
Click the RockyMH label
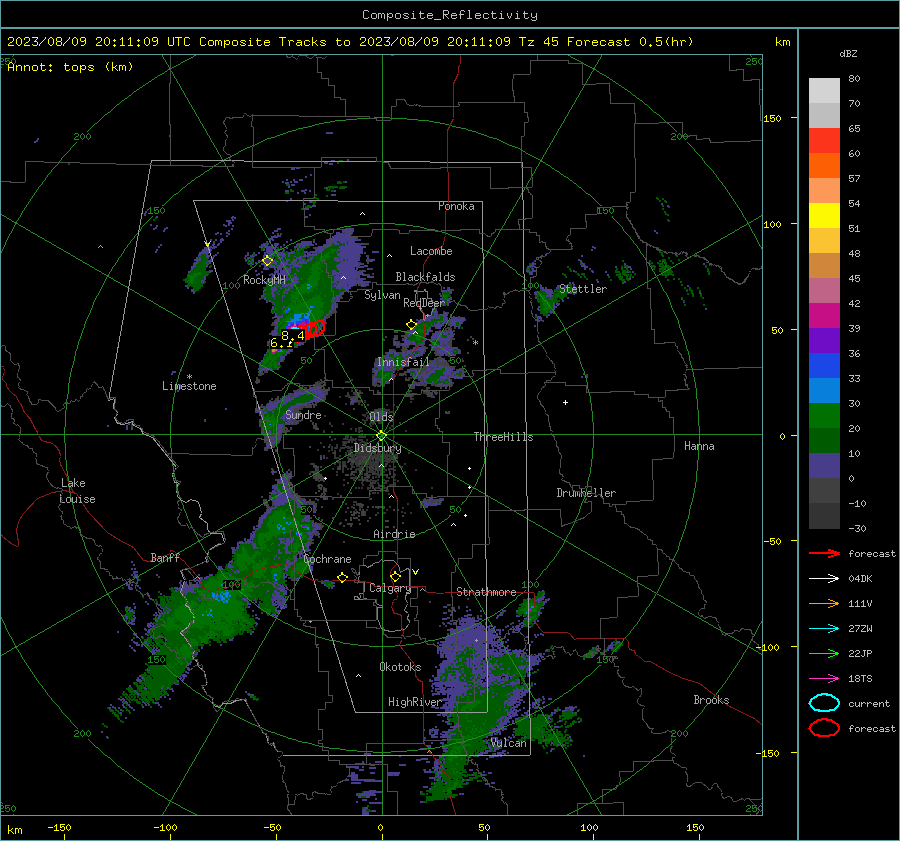(264, 280)
